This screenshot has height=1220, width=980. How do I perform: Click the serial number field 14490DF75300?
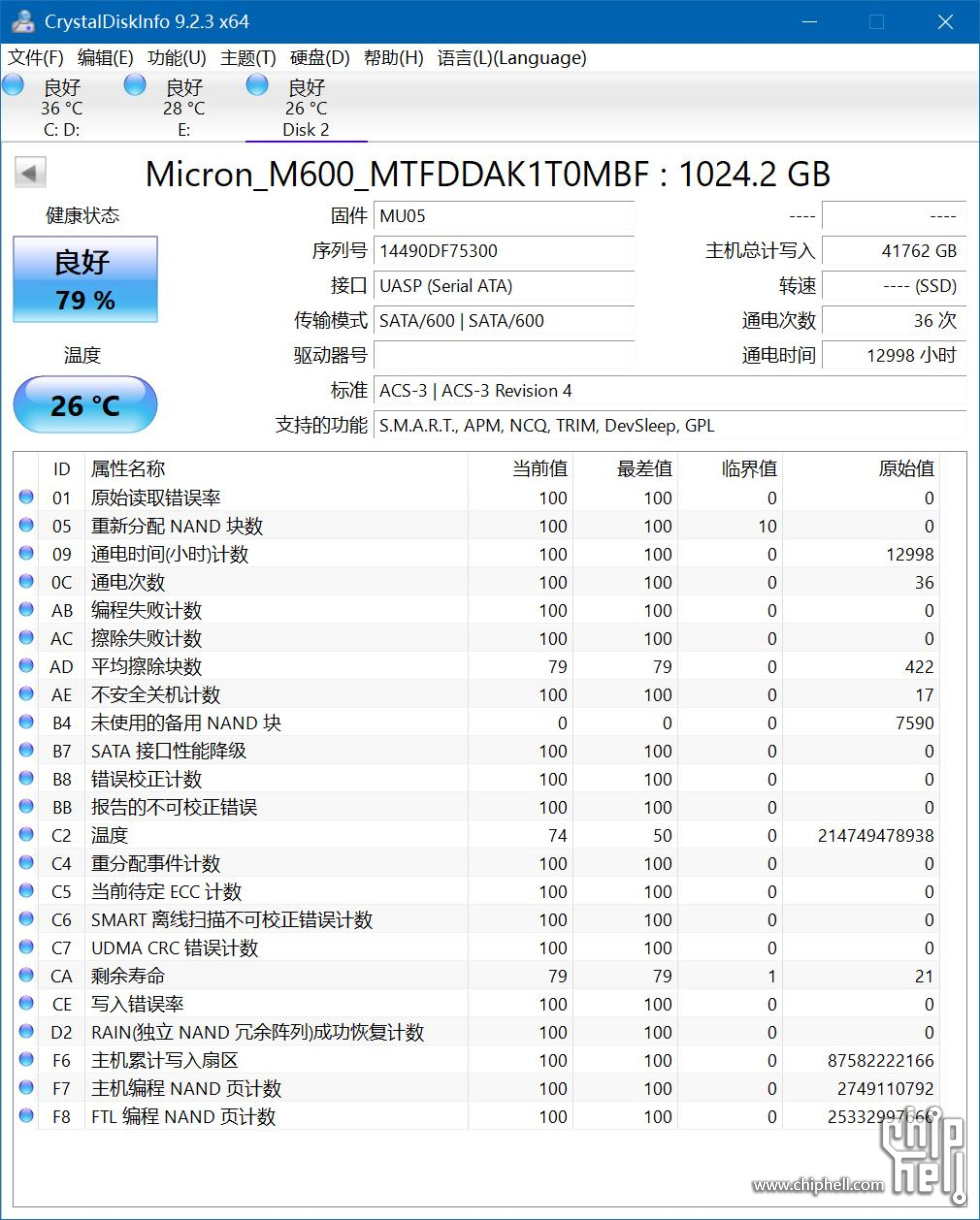click(504, 251)
